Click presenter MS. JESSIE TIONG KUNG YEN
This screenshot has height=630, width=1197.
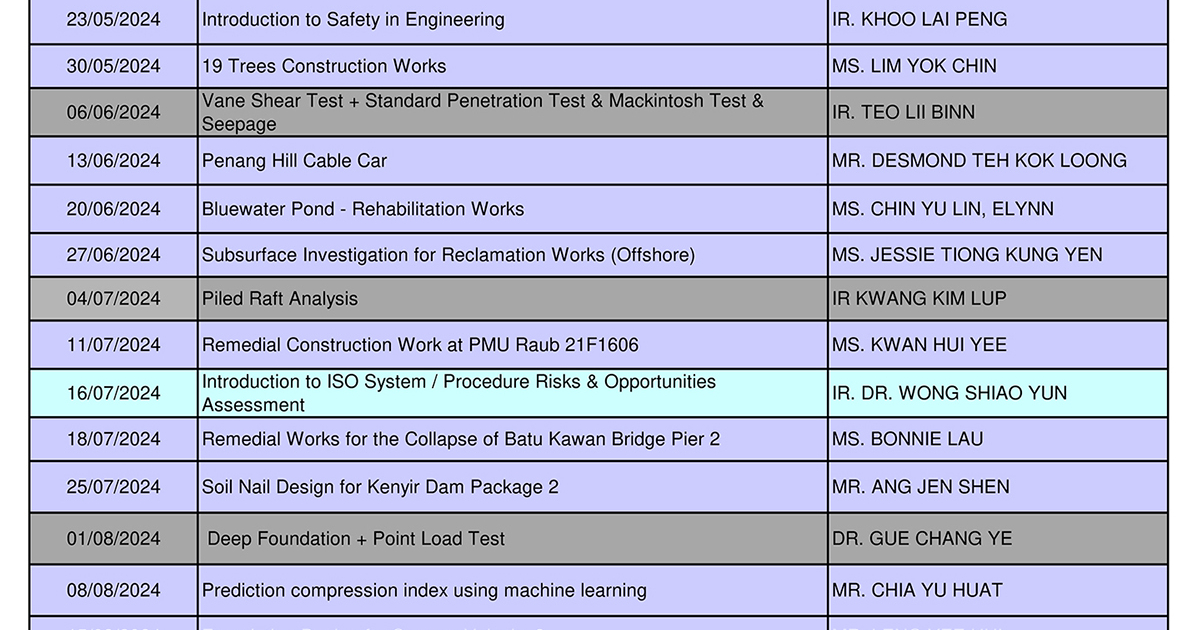(967, 255)
